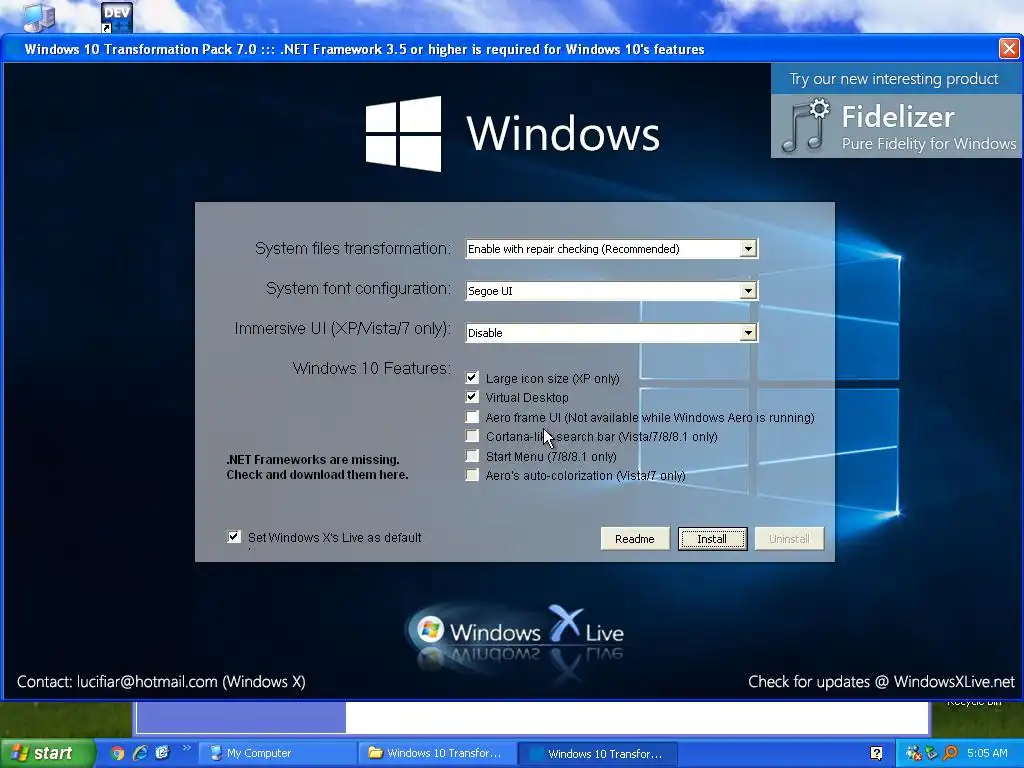Click the DEV shortcut desktop icon
This screenshot has width=1024, height=768.
coord(117,17)
